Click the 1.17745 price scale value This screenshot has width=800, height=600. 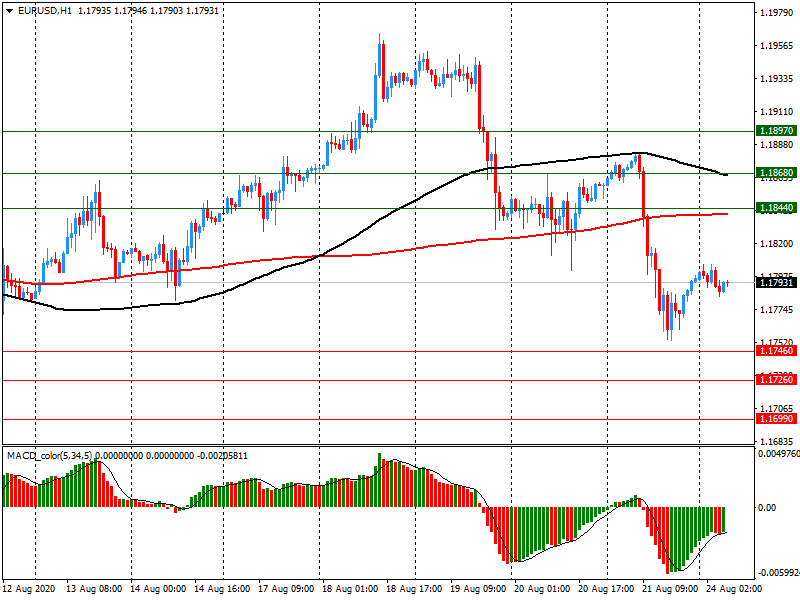[x=777, y=310]
